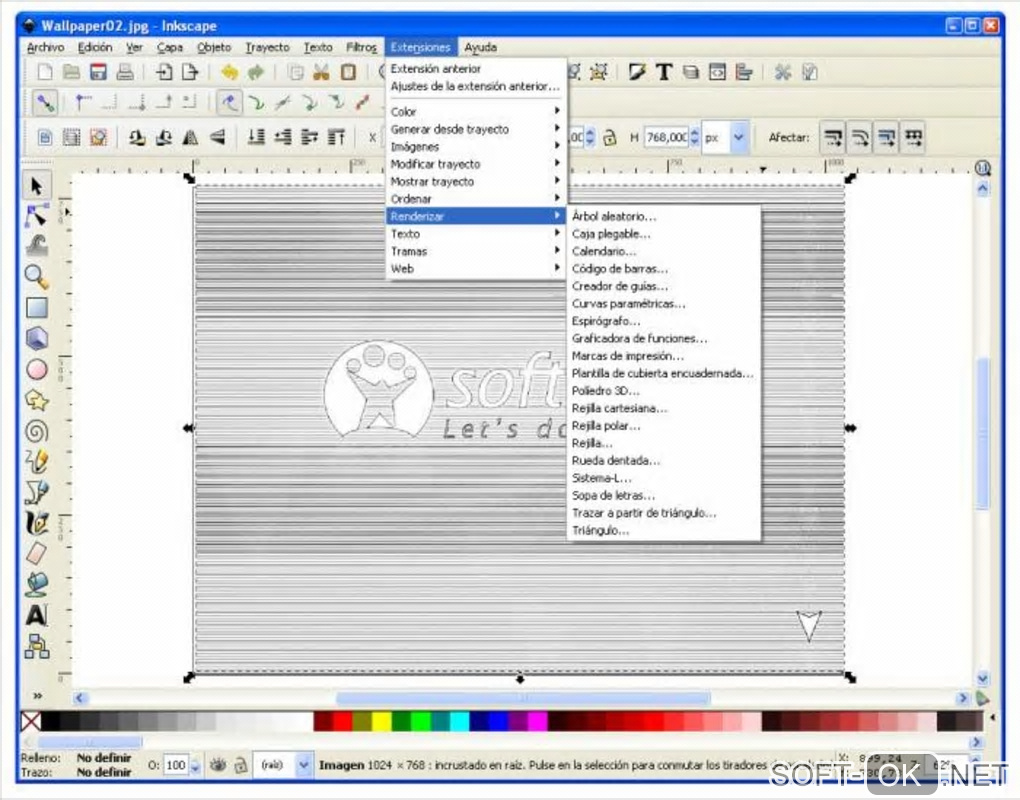1020x800 pixels.
Task: Click the Print icon in the toolbar
Action: (x=125, y=72)
